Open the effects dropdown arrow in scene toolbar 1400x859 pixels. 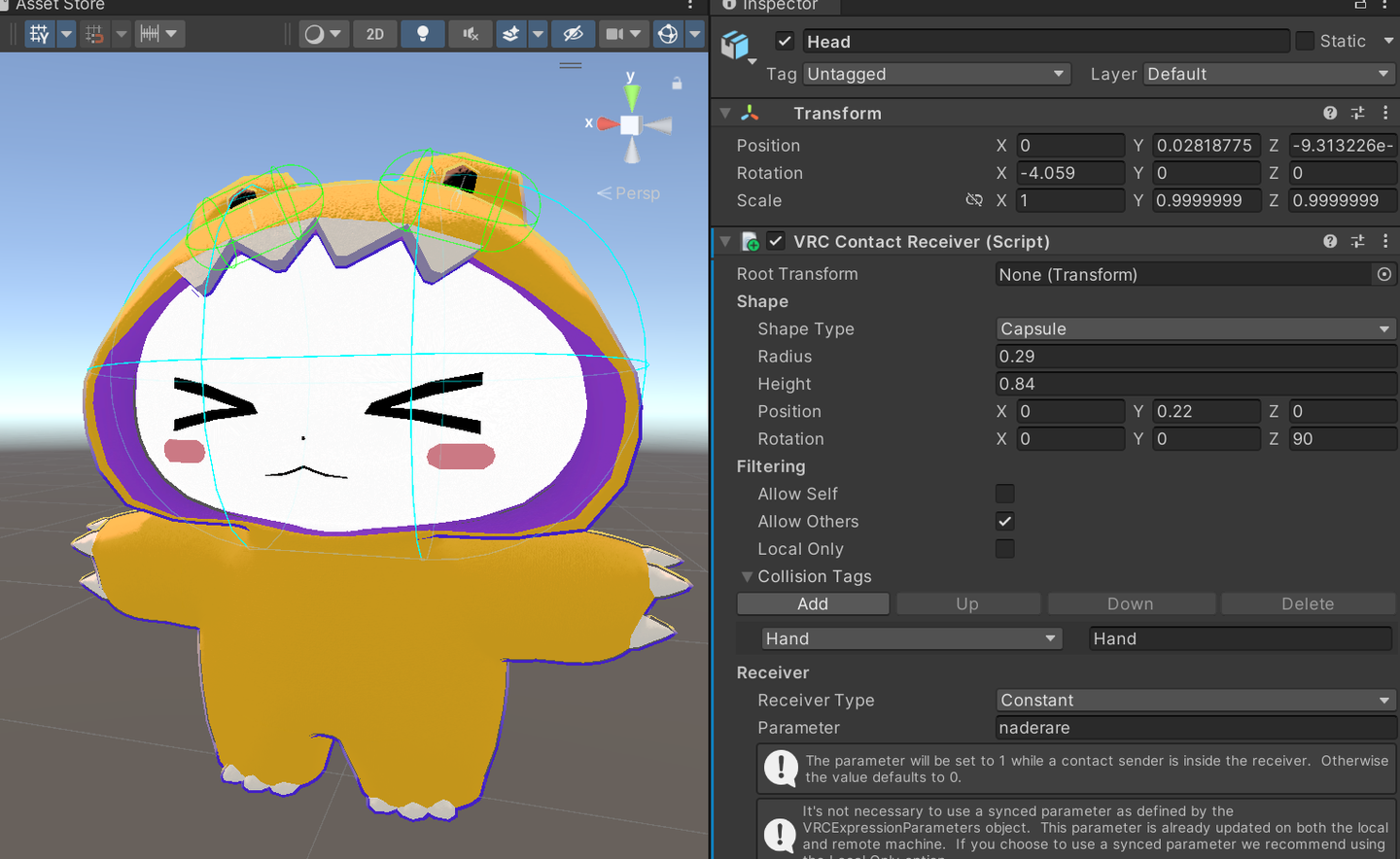[x=538, y=34]
